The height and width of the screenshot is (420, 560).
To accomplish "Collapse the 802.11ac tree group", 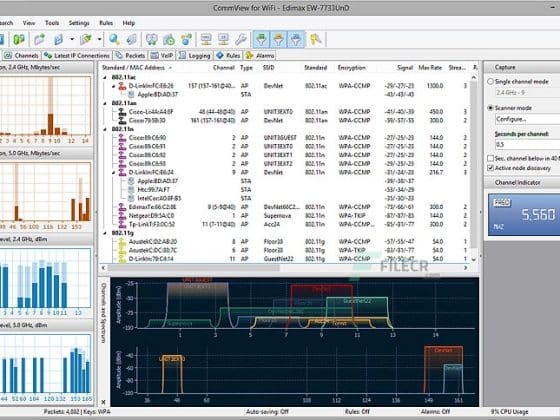I will click(105, 77).
